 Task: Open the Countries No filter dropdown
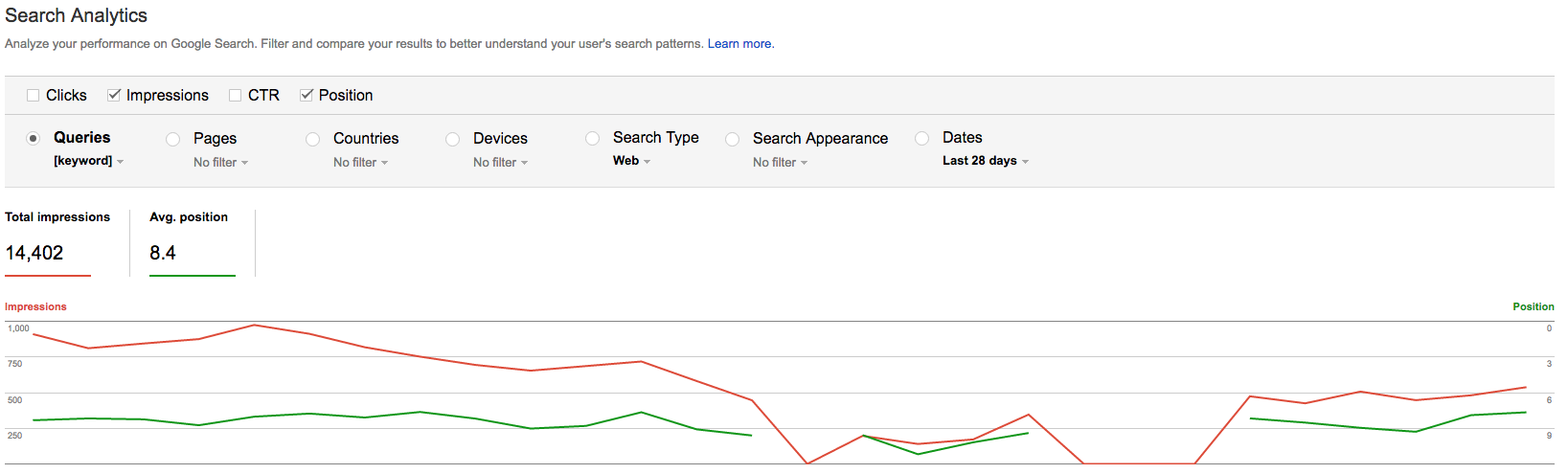pos(361,163)
